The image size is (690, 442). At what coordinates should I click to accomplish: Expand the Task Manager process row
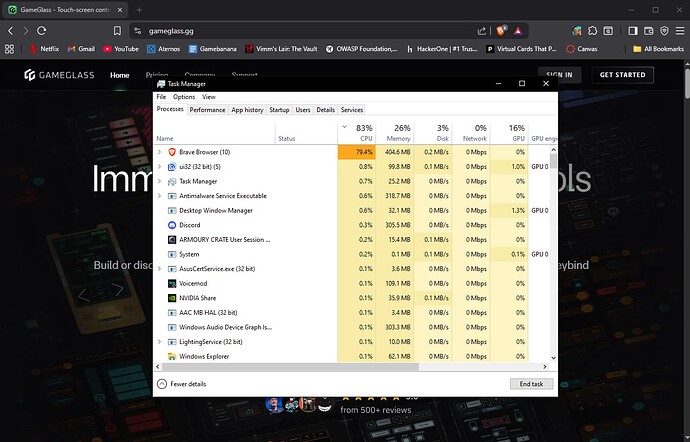(159, 181)
